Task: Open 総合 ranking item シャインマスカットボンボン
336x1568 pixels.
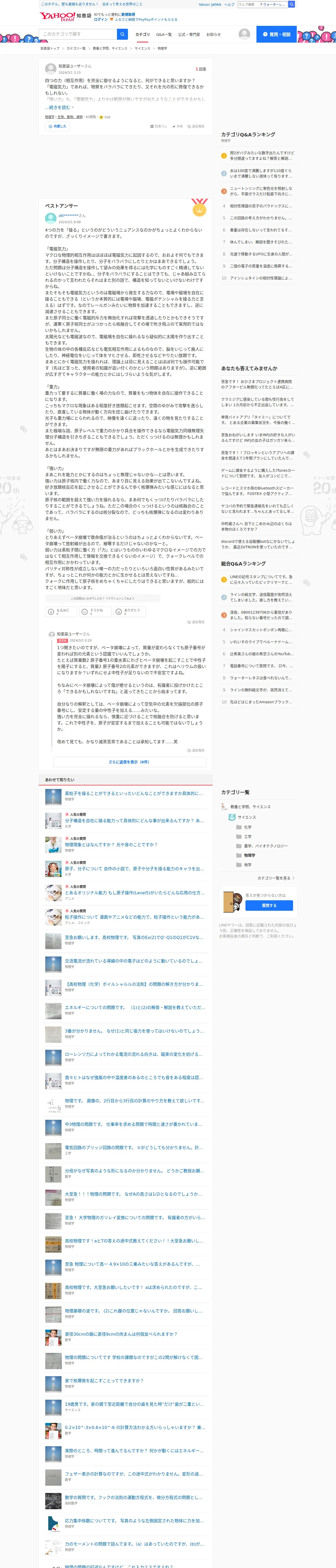Action: click(261, 630)
